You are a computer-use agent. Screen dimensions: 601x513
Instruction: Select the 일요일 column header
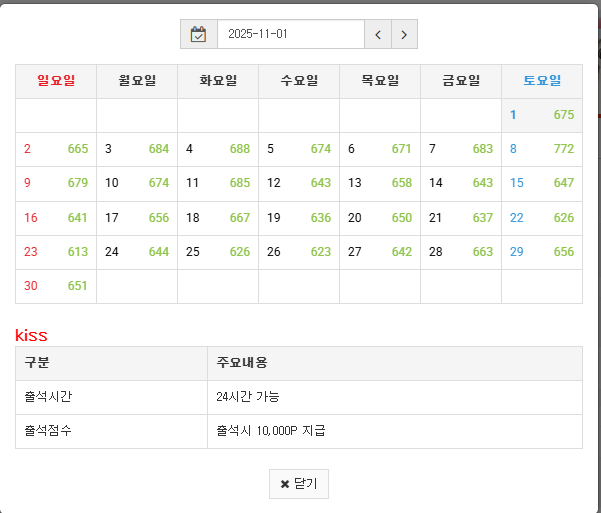(56, 81)
